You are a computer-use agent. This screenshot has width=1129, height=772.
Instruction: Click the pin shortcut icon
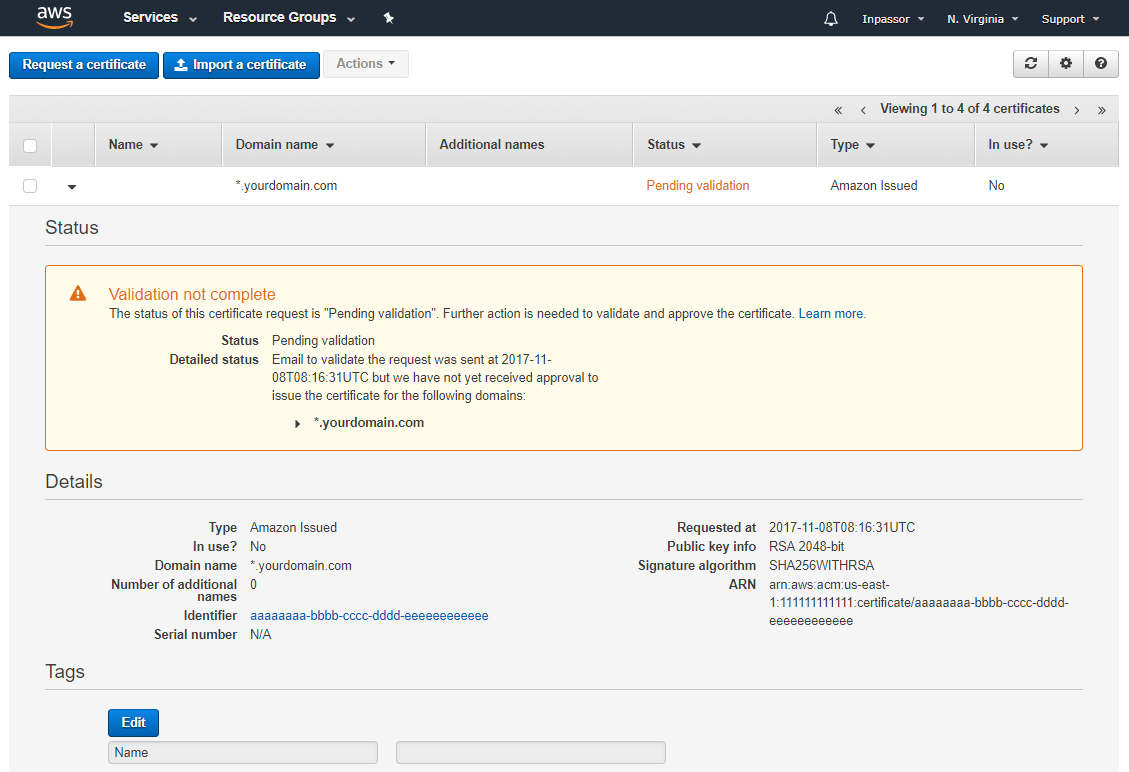click(x=388, y=18)
